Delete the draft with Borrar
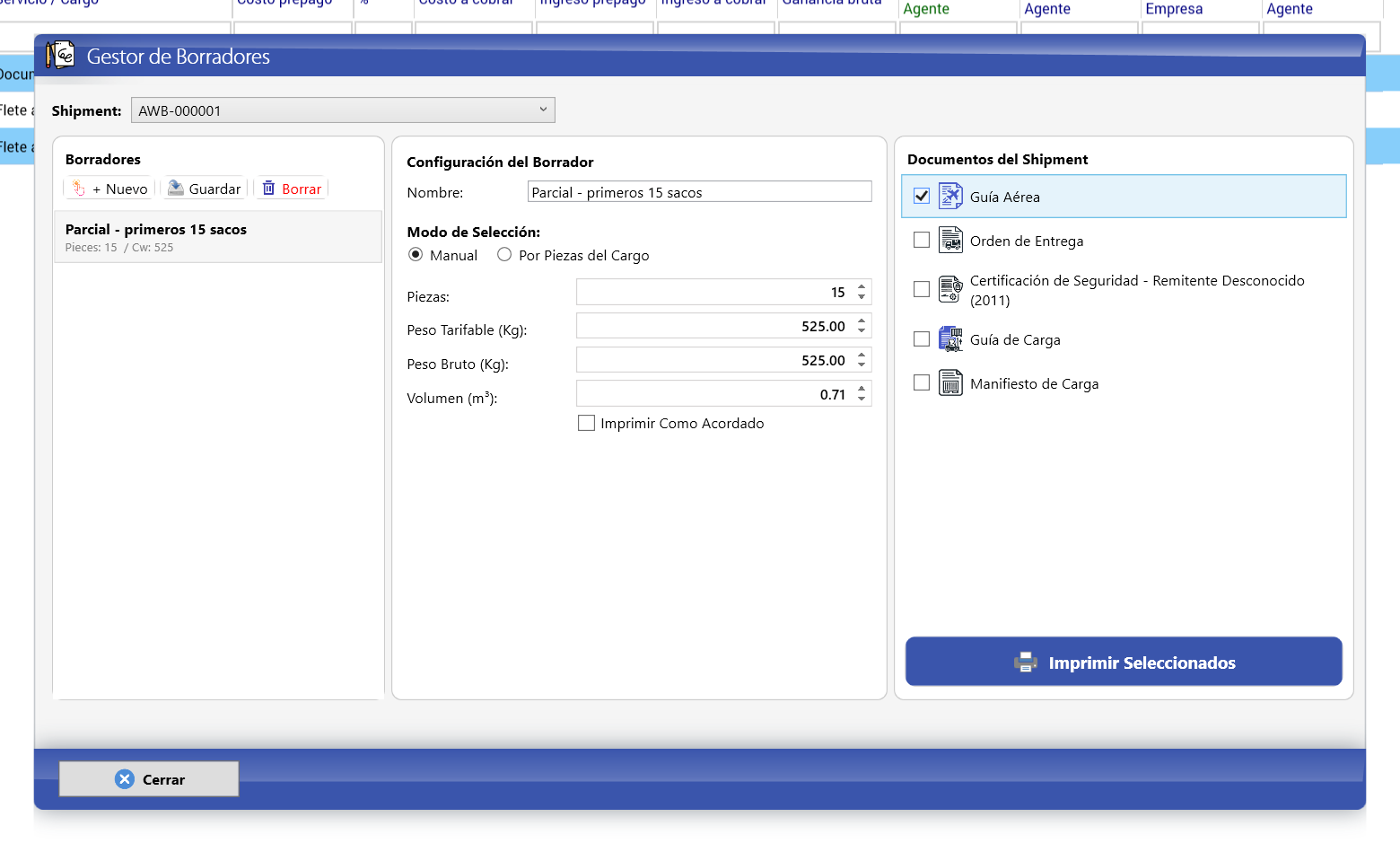1400x843 pixels. tap(292, 189)
